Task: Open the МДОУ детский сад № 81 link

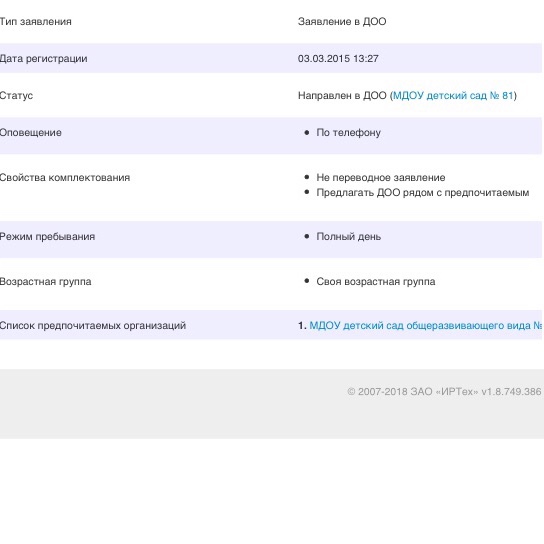Action: coord(453,95)
